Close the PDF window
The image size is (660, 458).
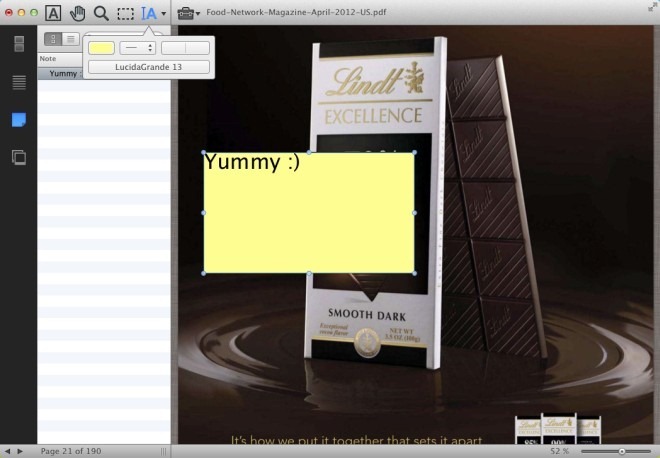pos(8,13)
